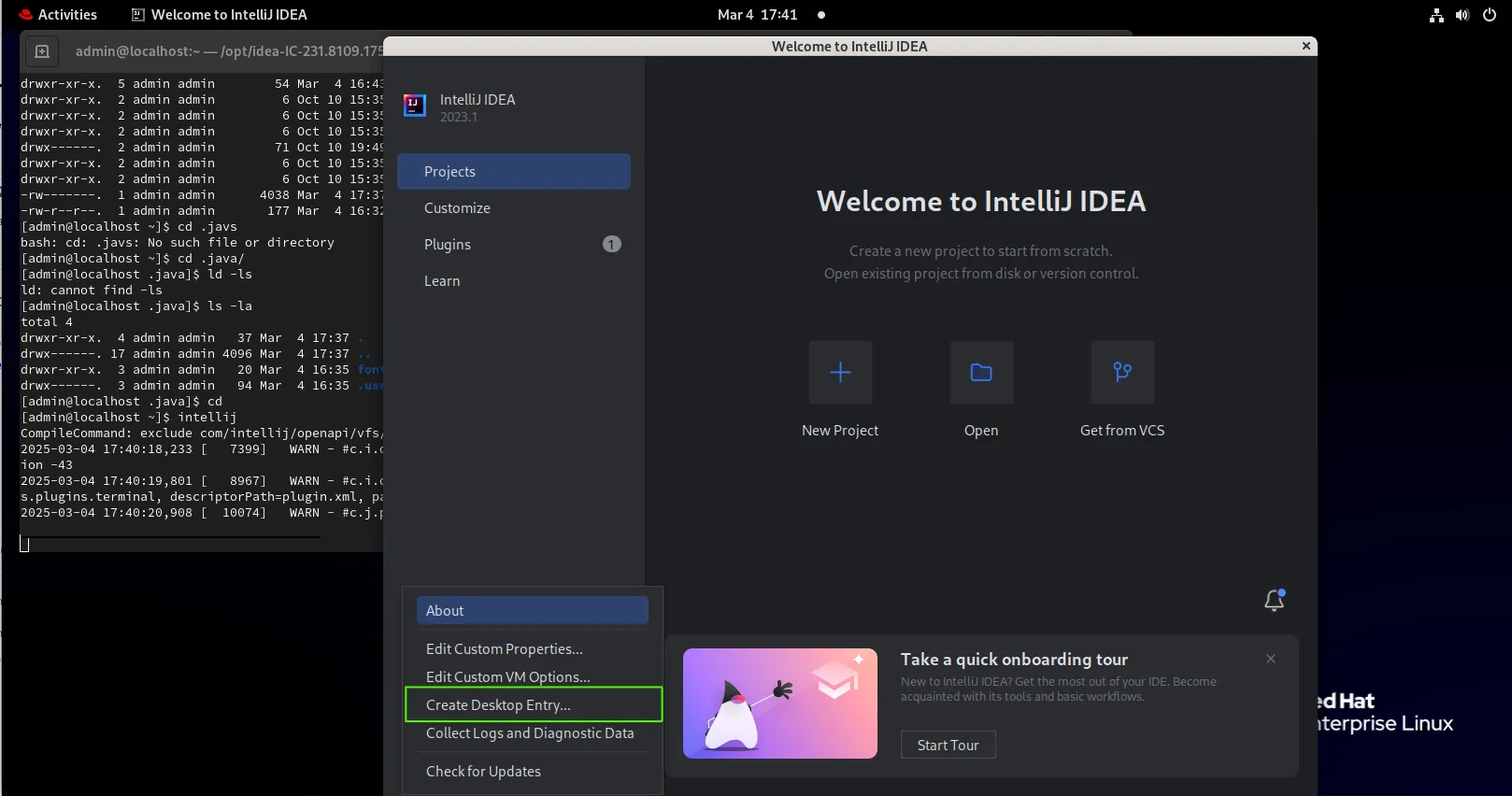Click the 'ls -la' command line in terminal
The width and height of the screenshot is (1512, 796).
pos(136,306)
